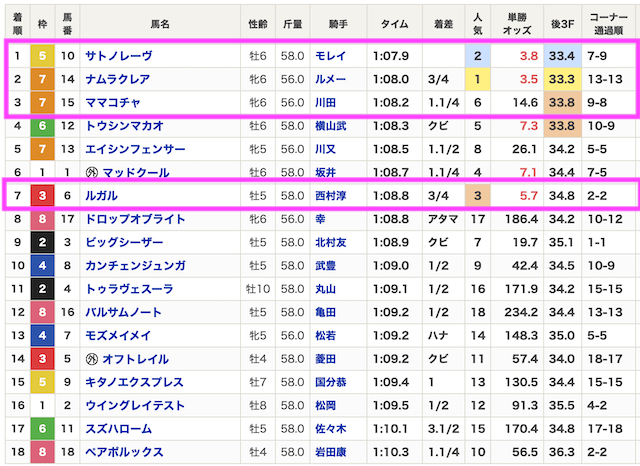Click the odds value 14.6
The height and width of the screenshot is (466, 640).
point(525,102)
